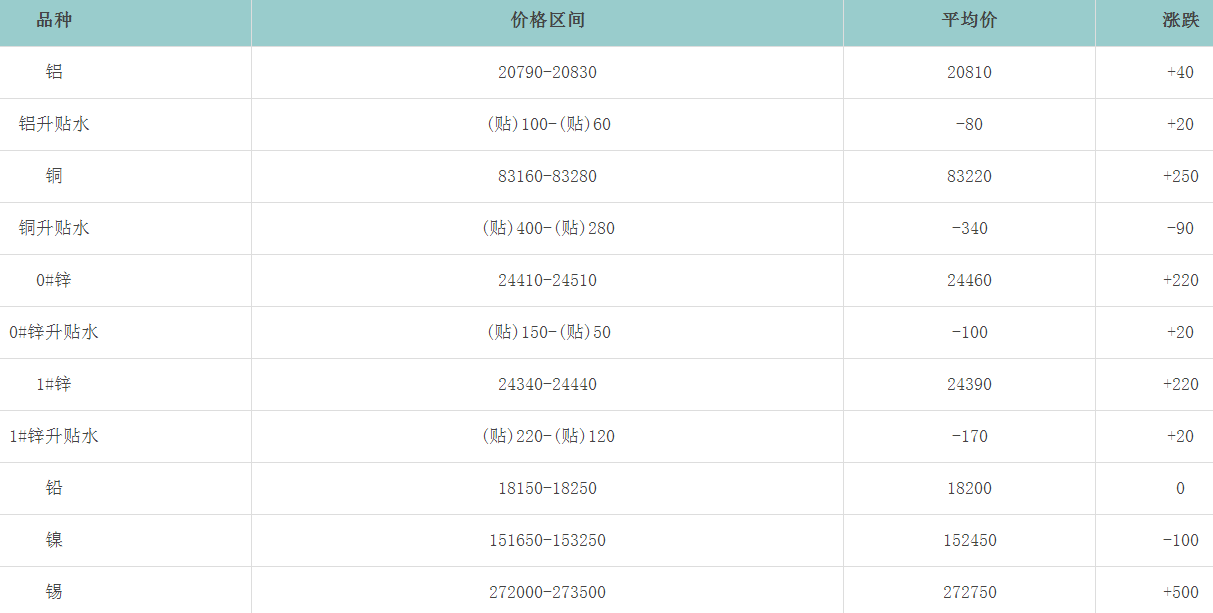Click average price 20810

(969, 72)
